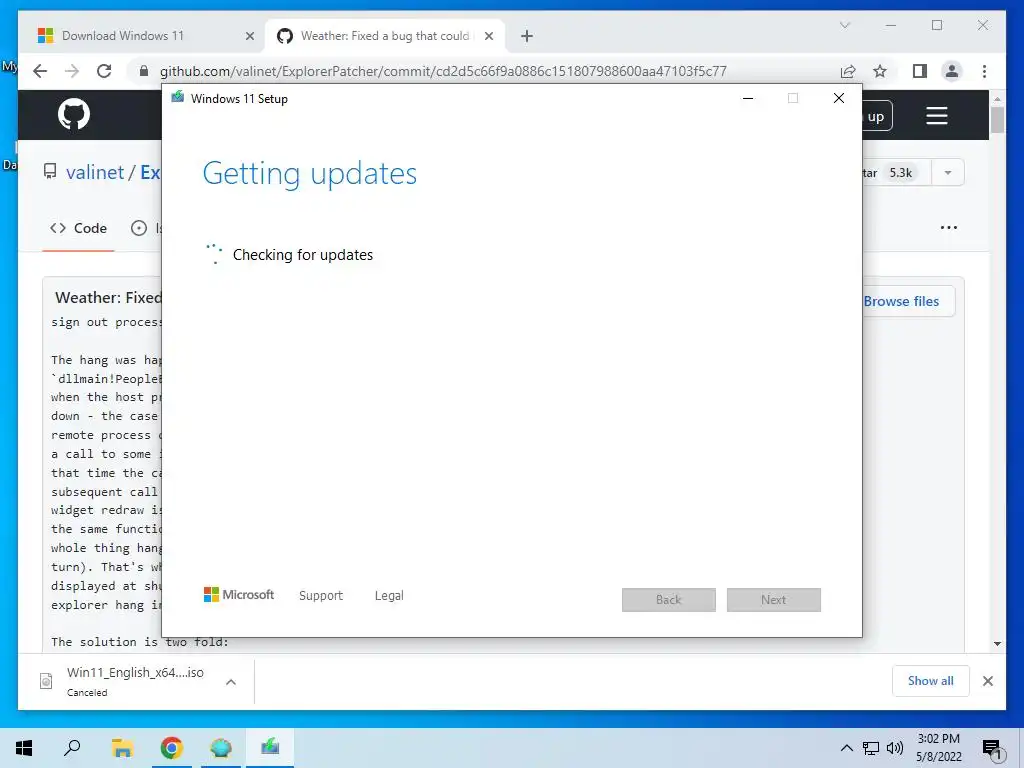Go forward in Chrome browser
This screenshot has height=768, width=1024.
pyautogui.click(x=72, y=71)
